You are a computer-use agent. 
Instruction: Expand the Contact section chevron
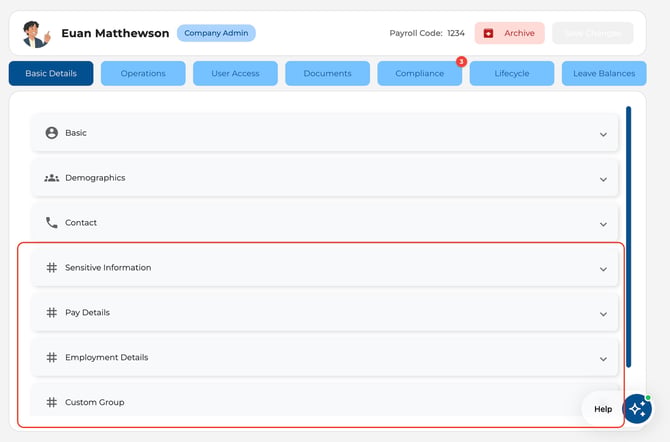coord(603,224)
